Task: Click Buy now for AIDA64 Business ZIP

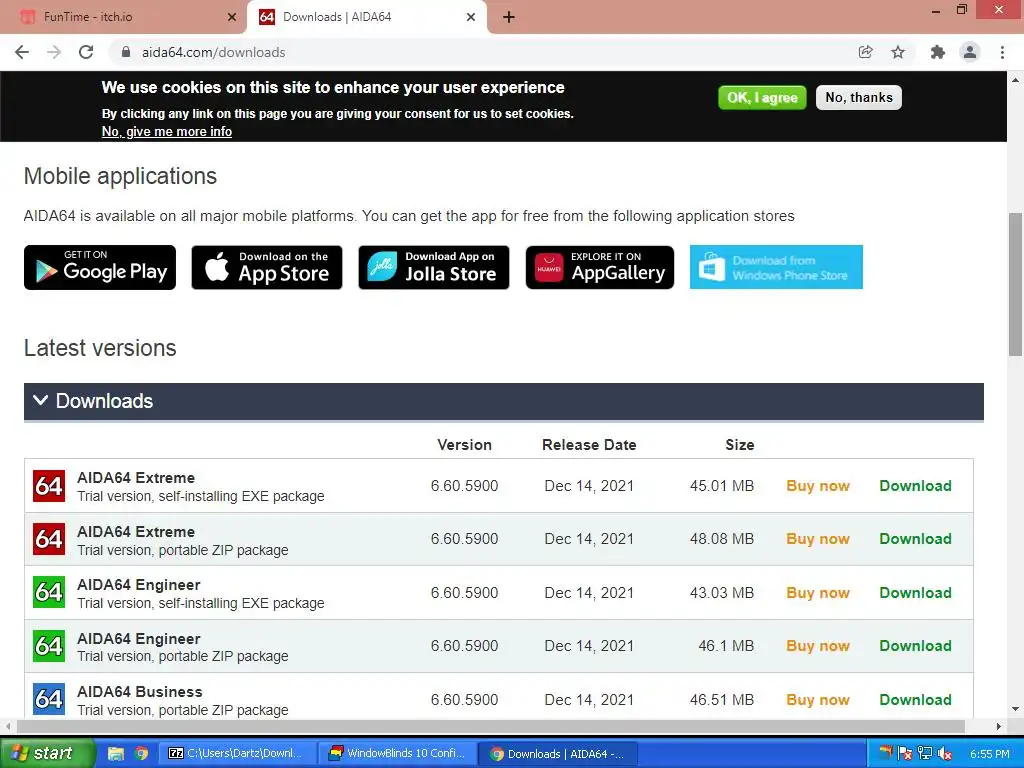Action: pos(818,700)
